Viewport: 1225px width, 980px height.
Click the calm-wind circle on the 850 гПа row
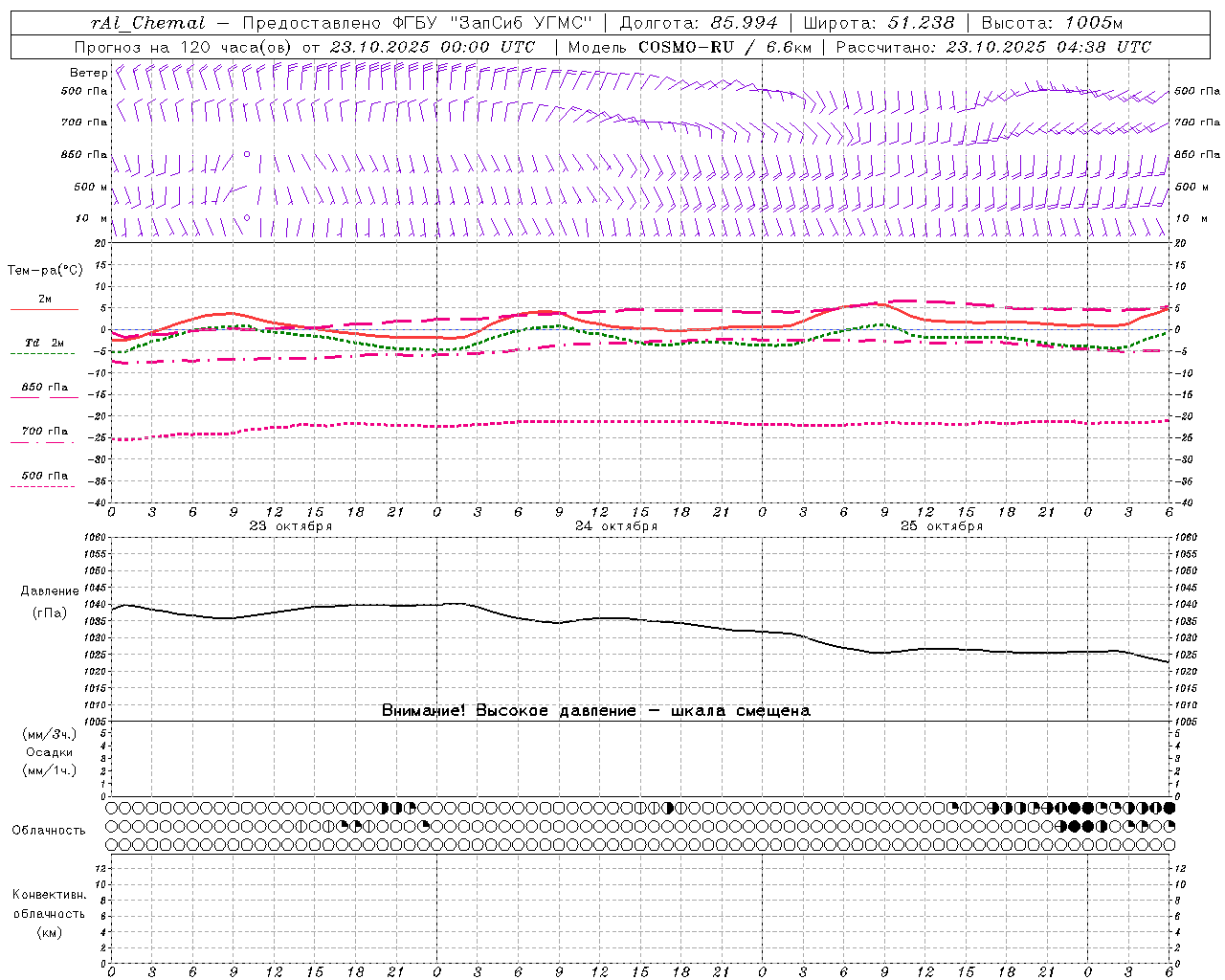[x=247, y=153]
